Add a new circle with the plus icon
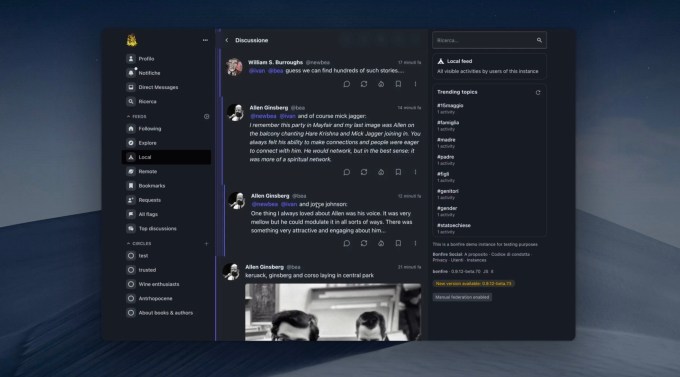Viewport: 680px width, 377px height. tap(206, 243)
